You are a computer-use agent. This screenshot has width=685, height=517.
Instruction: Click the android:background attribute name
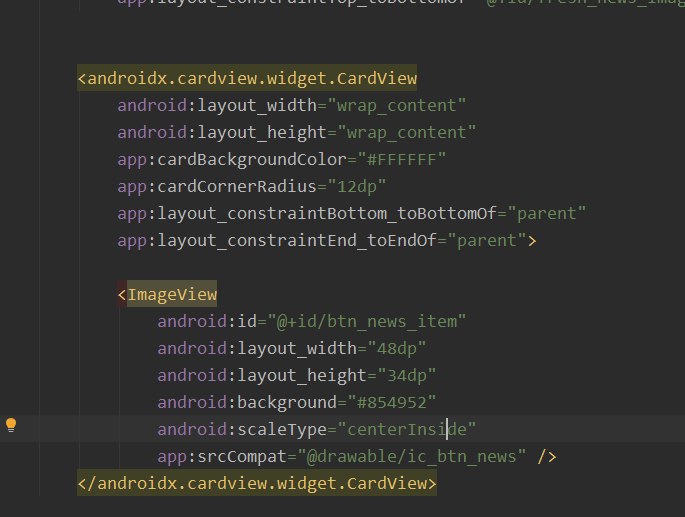click(247, 402)
